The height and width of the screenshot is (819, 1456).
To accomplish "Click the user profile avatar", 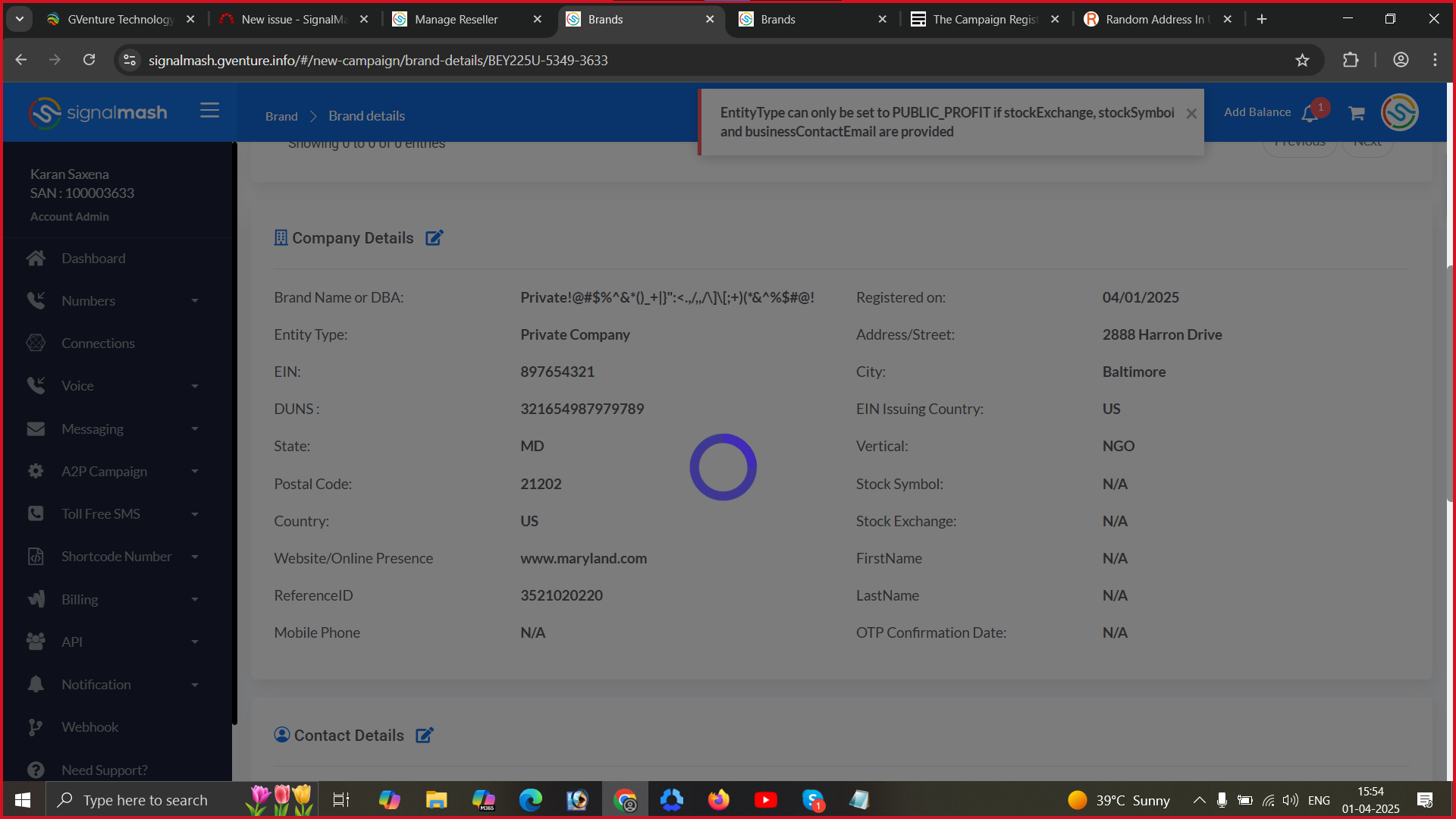I will [x=1399, y=113].
